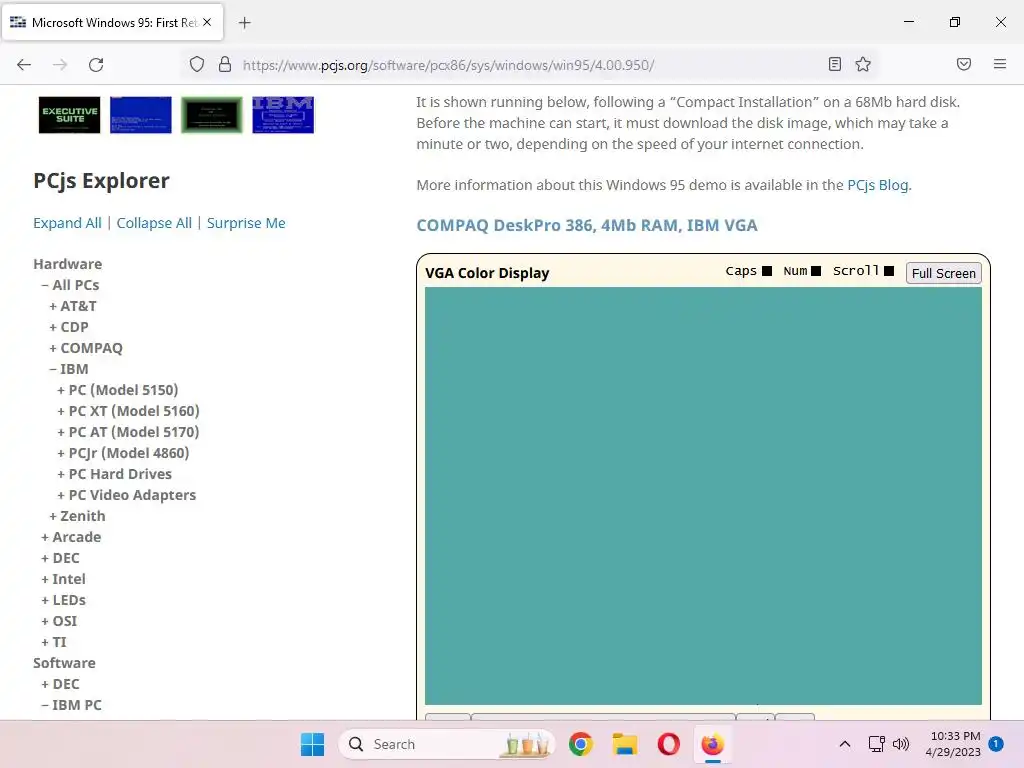1024x768 pixels.
Task: Follow the PCjs Blog link
Action: coord(877,185)
